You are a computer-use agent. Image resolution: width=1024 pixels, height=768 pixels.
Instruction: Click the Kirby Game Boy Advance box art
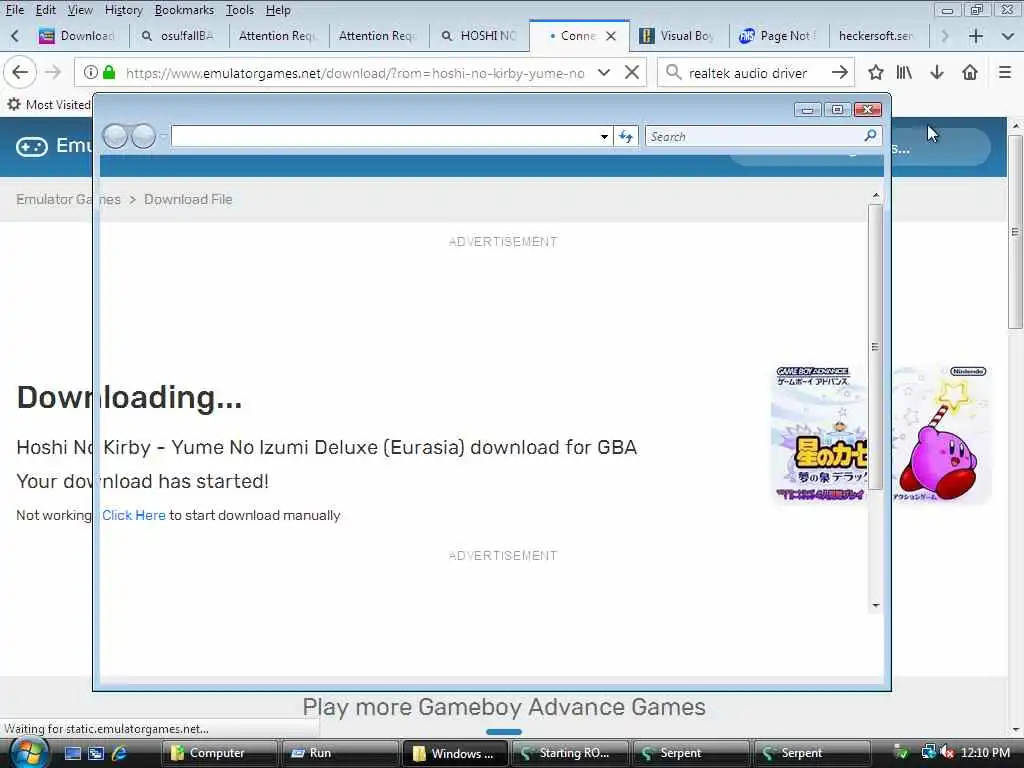(880, 434)
